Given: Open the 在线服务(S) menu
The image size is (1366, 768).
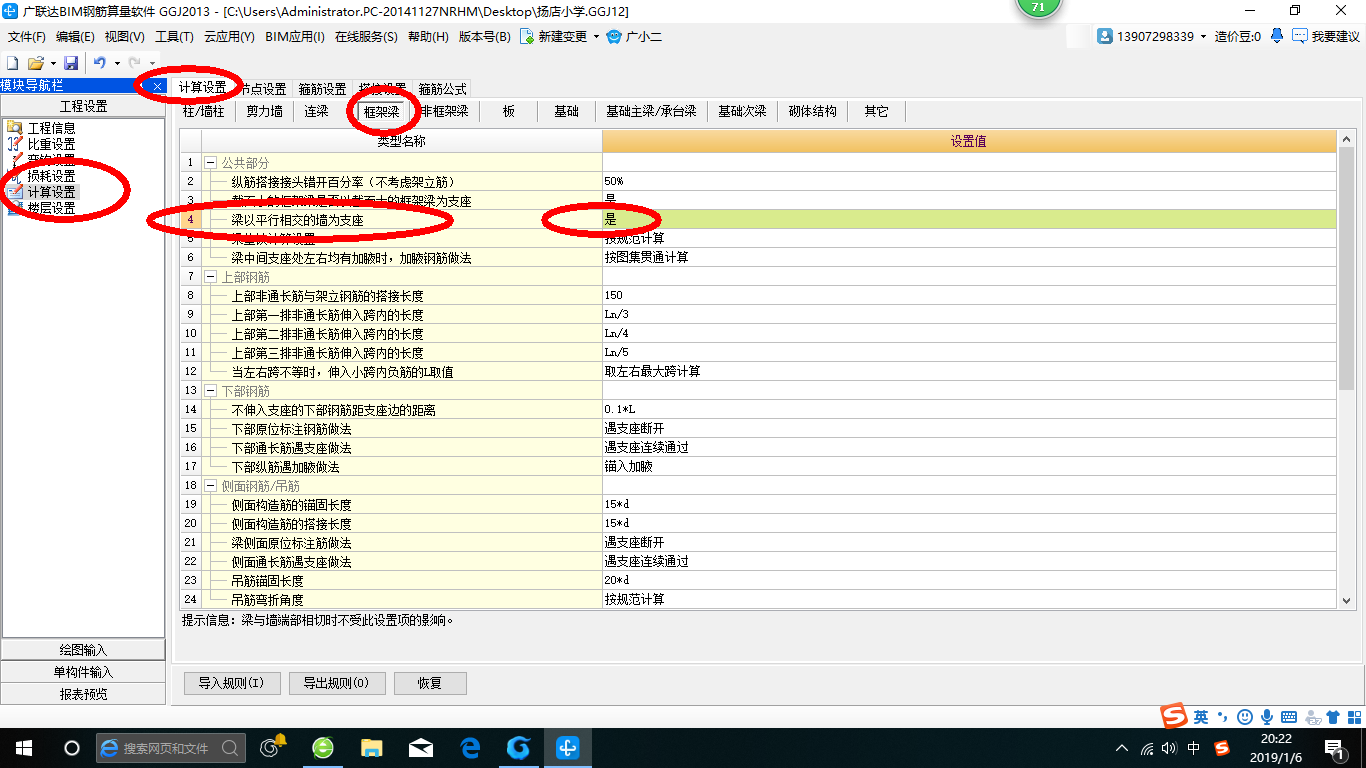Looking at the screenshot, I should [366, 37].
